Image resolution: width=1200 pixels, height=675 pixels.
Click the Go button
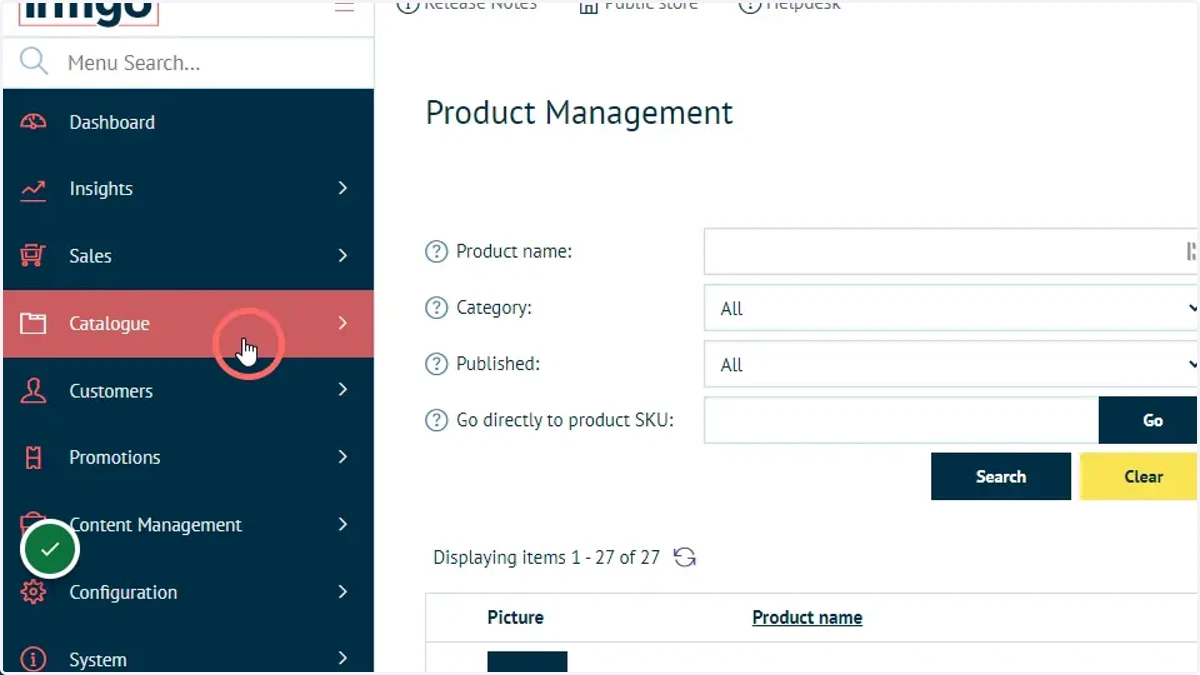click(x=1148, y=420)
